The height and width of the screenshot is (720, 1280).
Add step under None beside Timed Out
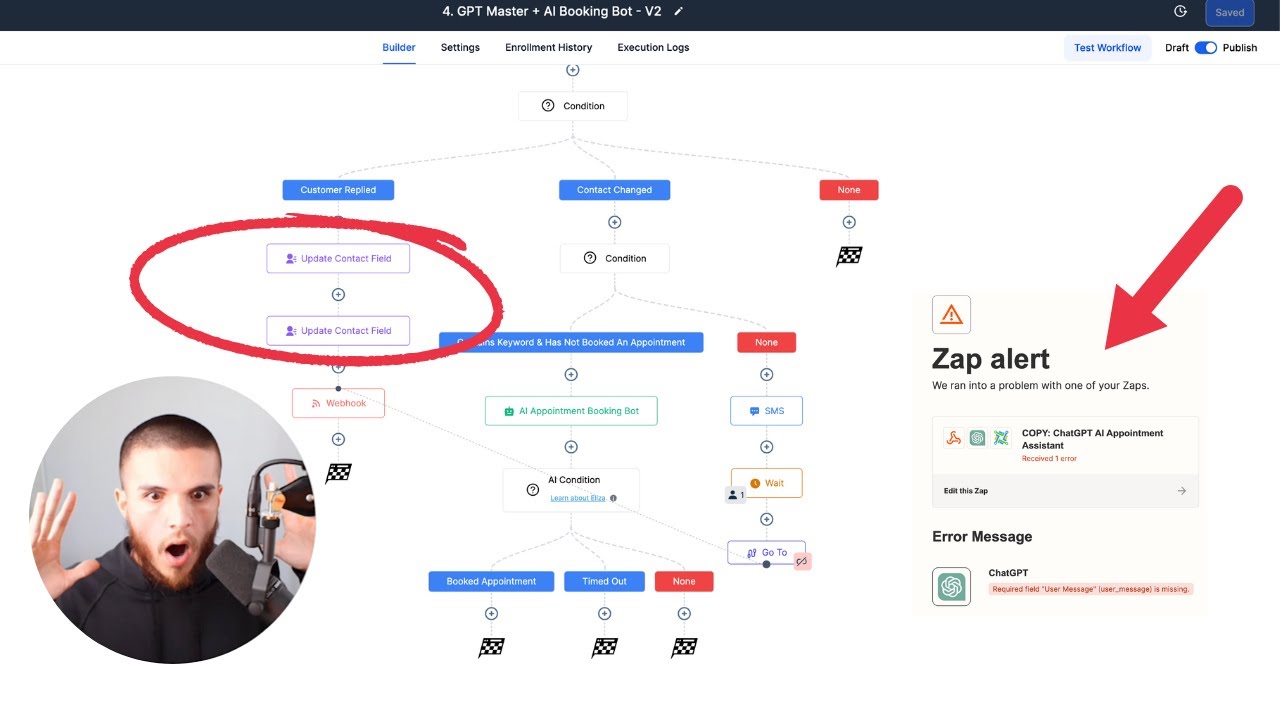[684, 613]
